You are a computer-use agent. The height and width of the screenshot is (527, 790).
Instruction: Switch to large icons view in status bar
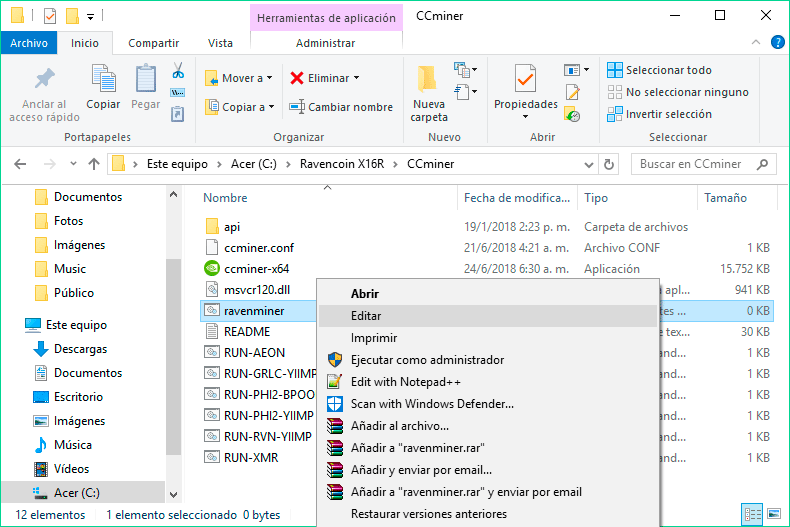[773, 514]
